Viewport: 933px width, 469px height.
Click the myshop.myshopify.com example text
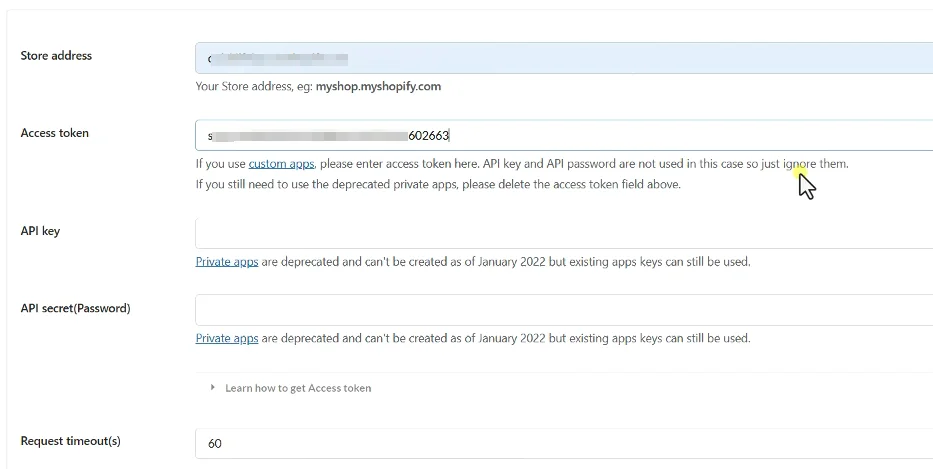point(378,87)
